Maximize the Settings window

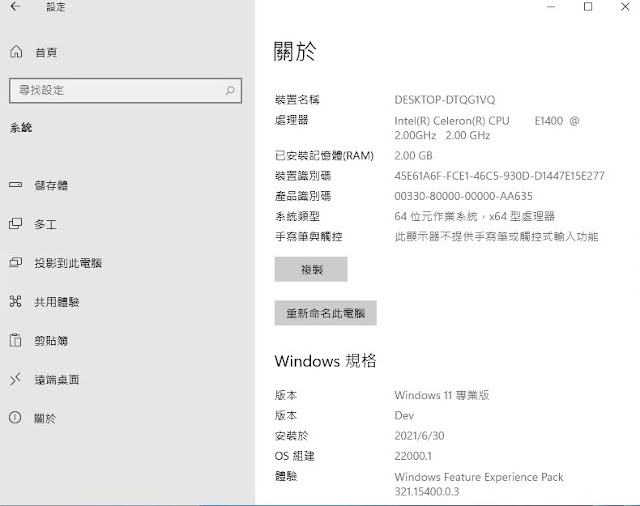[x=588, y=7]
